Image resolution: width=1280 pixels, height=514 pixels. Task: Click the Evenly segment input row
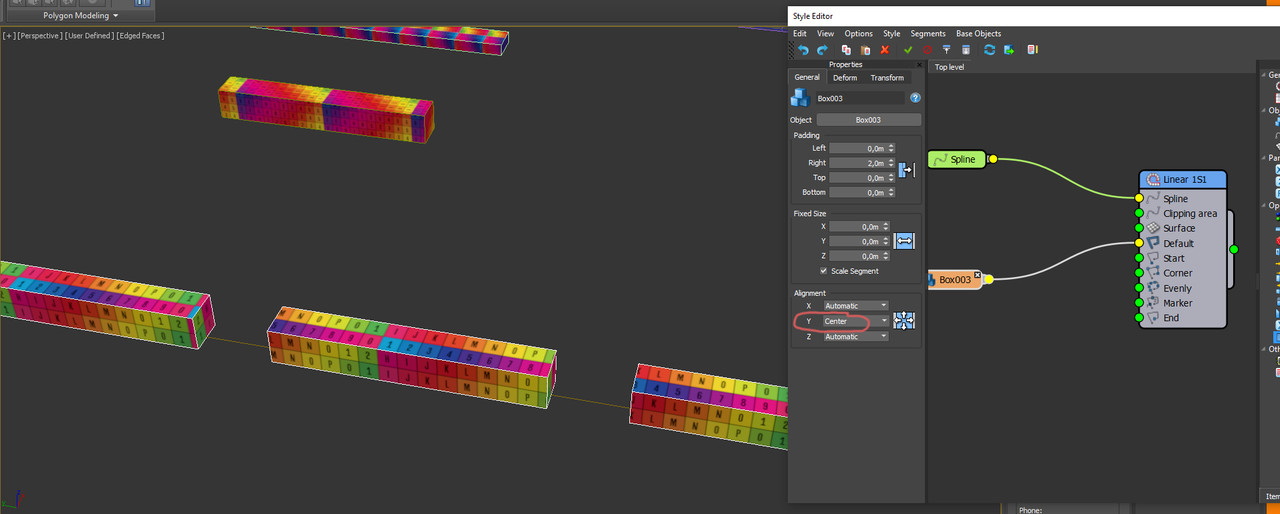point(1182,288)
